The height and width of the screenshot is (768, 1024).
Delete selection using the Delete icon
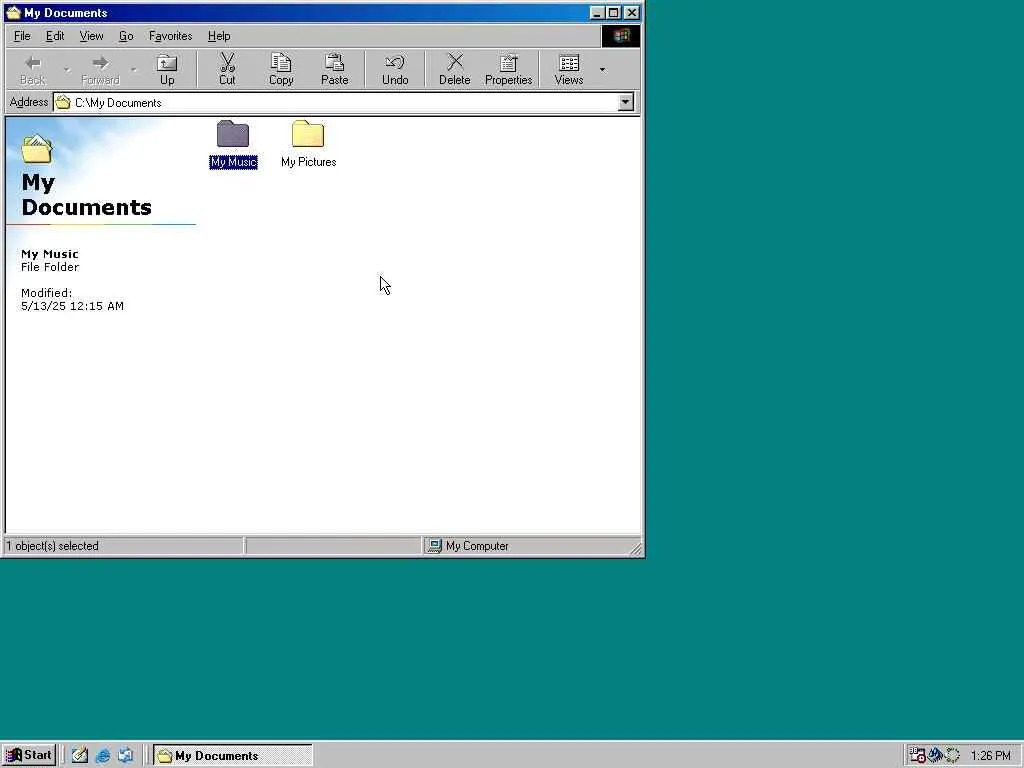click(x=455, y=69)
